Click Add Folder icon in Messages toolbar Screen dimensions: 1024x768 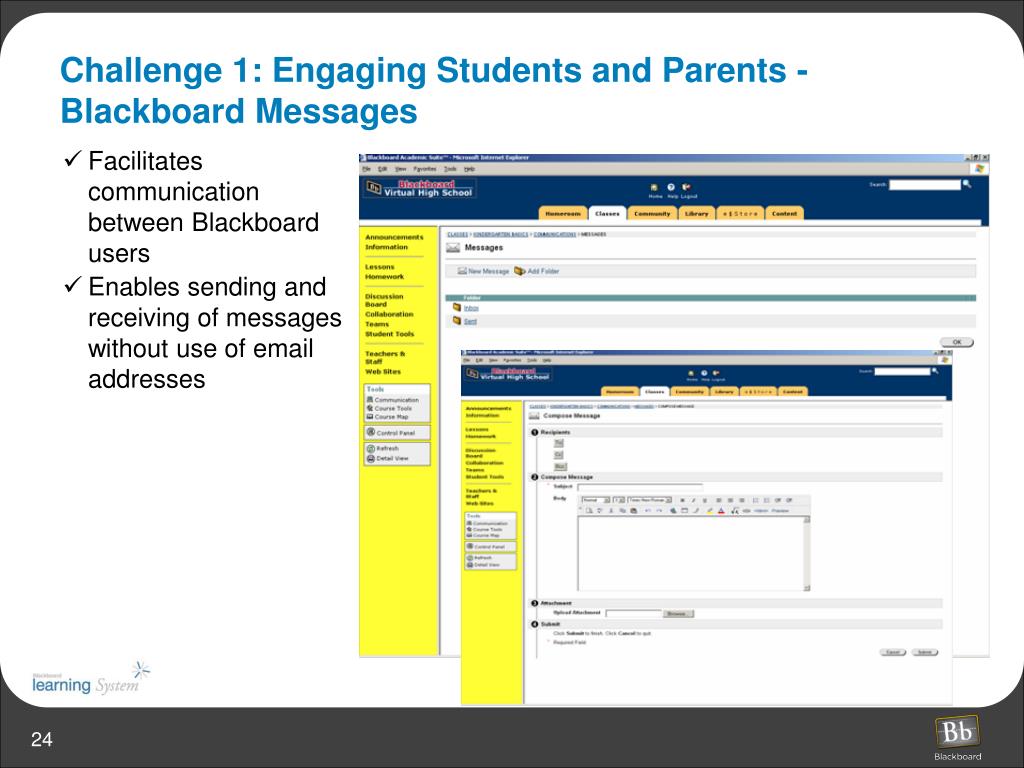pyautogui.click(x=520, y=271)
